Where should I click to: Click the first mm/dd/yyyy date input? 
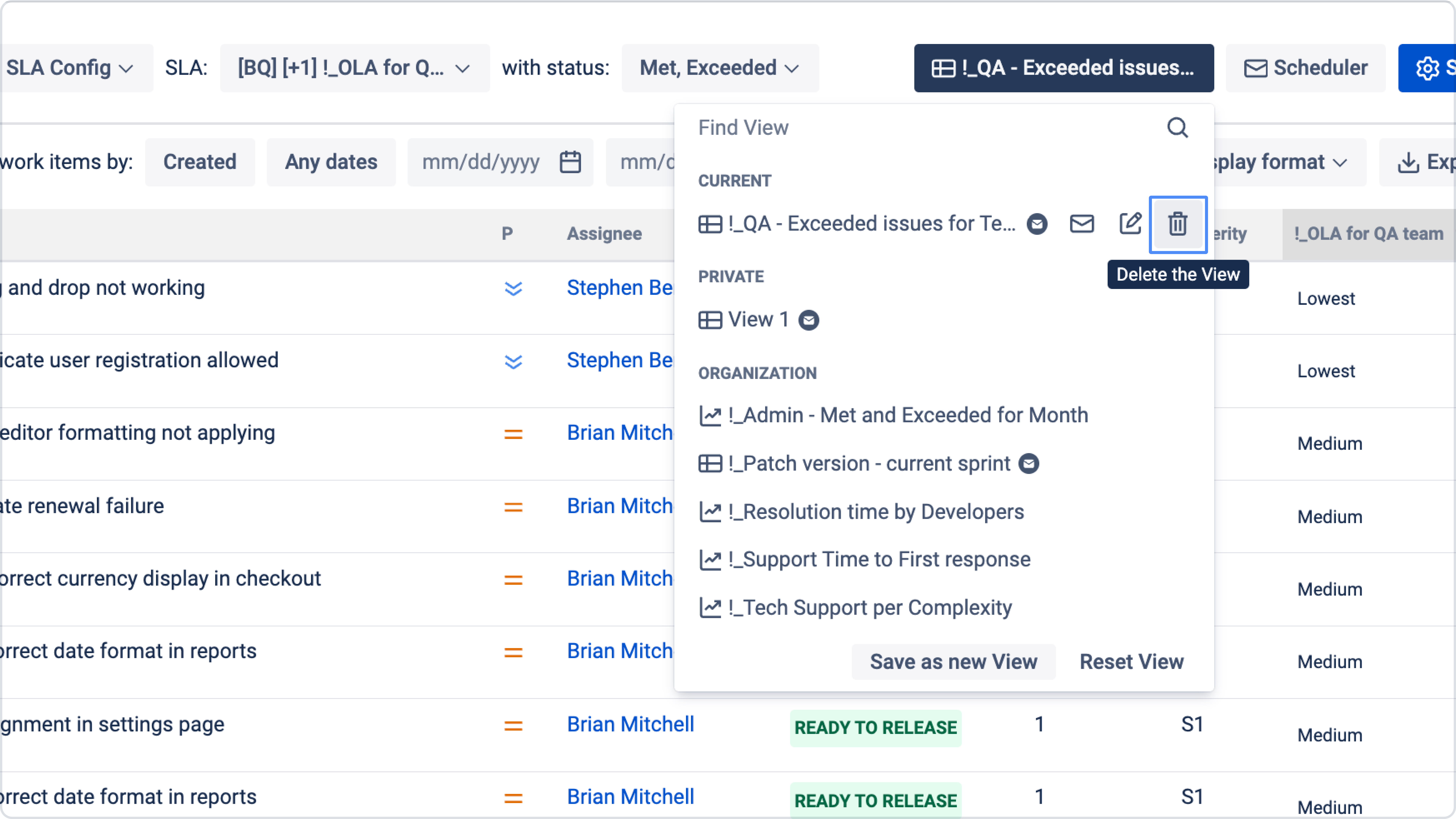click(500, 162)
